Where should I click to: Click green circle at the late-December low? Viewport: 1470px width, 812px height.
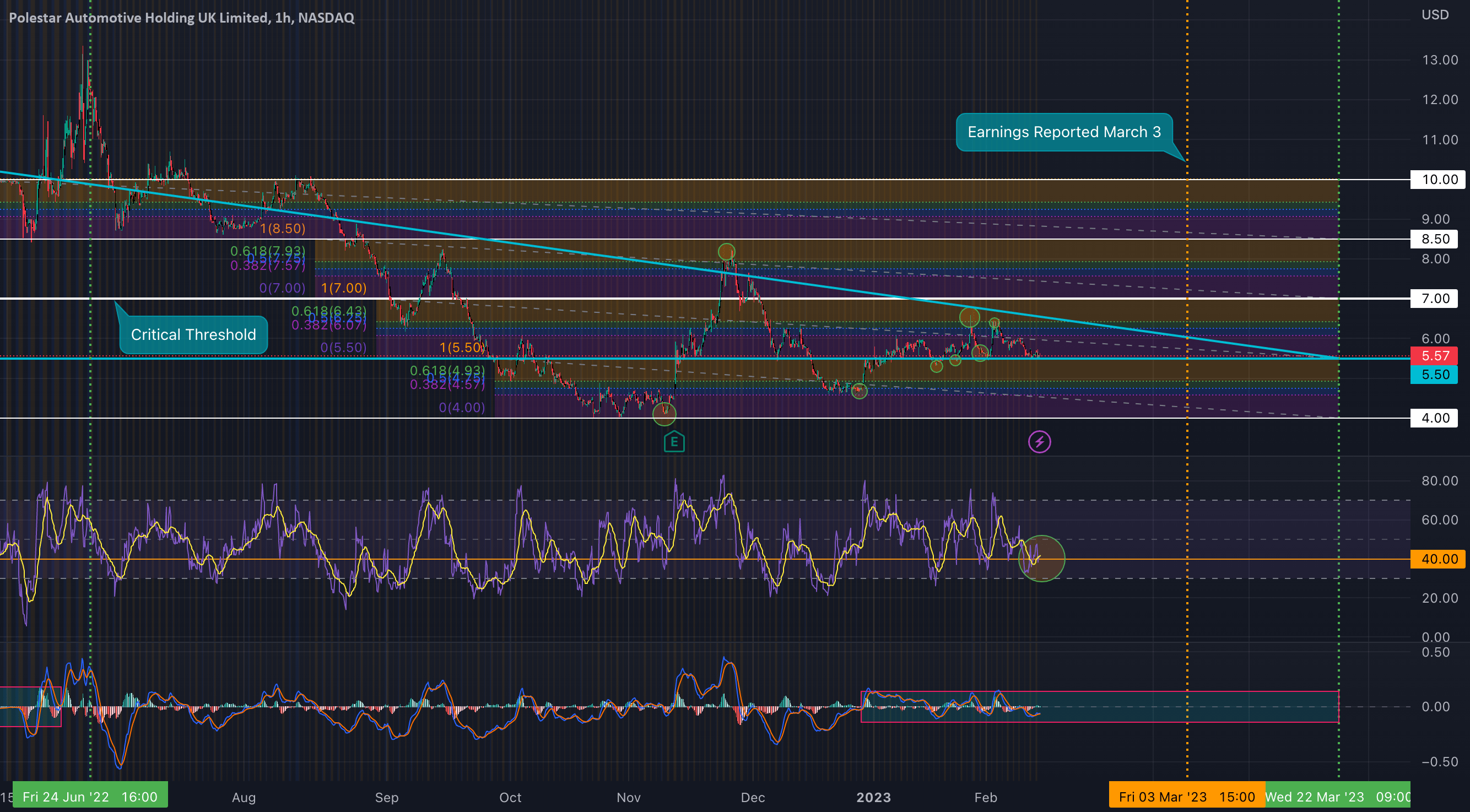tap(860, 391)
